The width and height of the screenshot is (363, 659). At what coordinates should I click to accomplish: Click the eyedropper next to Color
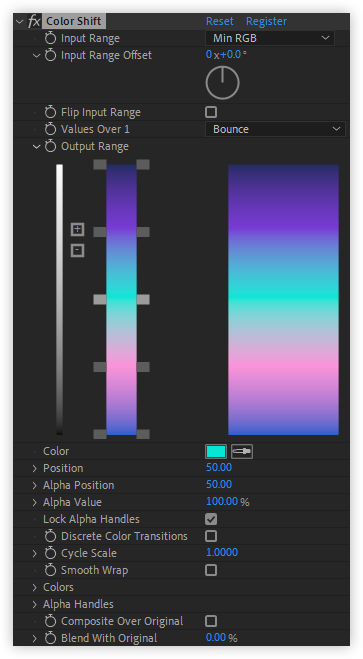pyautogui.click(x=242, y=451)
